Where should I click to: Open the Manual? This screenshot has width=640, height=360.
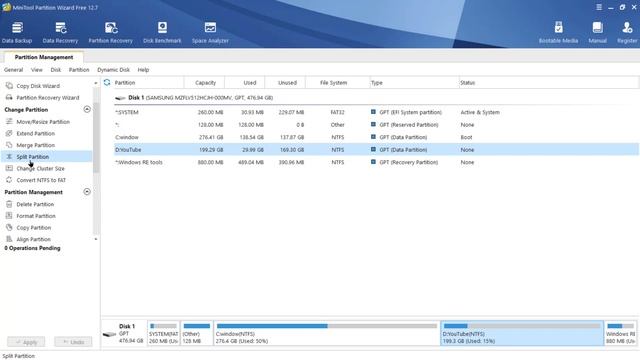pyautogui.click(x=598, y=32)
